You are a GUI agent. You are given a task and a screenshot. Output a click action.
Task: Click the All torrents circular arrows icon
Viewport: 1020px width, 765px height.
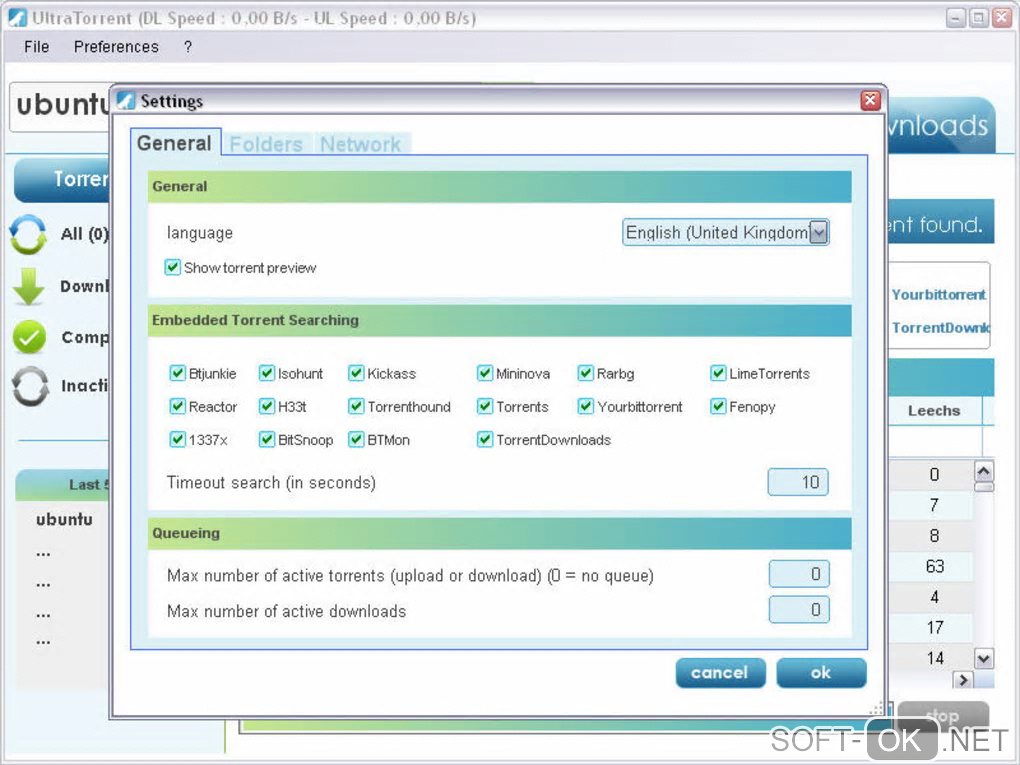pyautogui.click(x=29, y=234)
